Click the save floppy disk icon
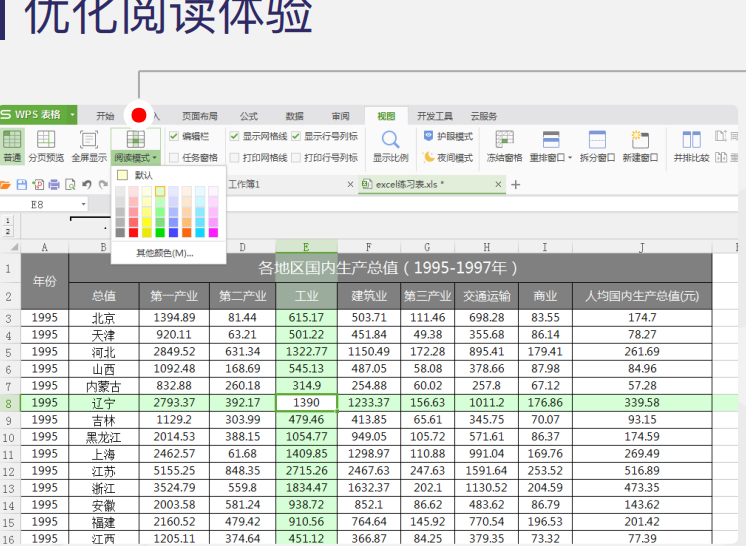Screen dimensions: 746x546 (21, 185)
